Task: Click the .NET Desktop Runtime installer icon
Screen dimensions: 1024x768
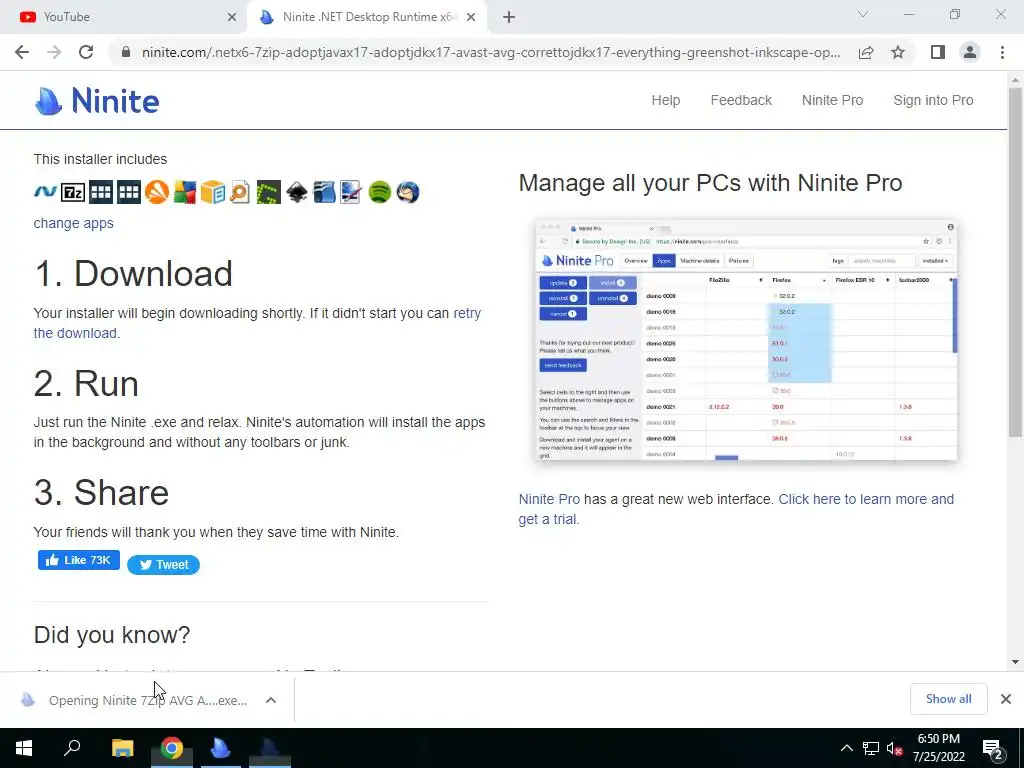Action: 45,192
